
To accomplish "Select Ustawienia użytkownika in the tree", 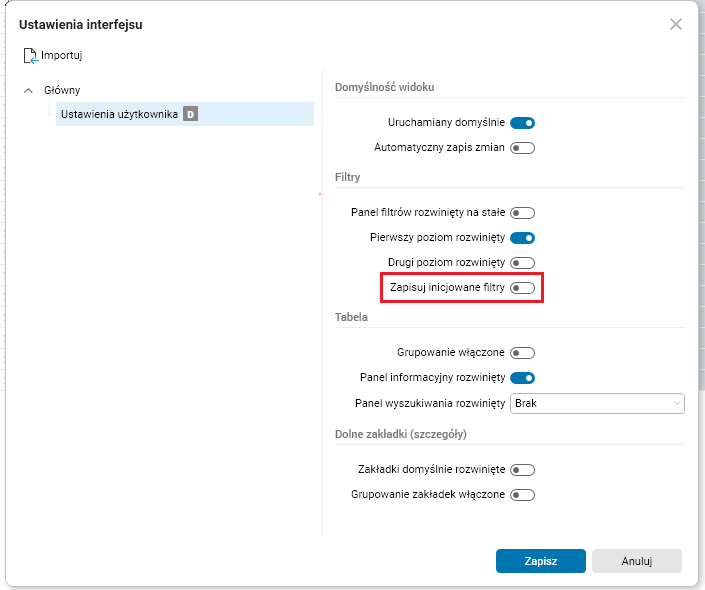I will [119, 114].
